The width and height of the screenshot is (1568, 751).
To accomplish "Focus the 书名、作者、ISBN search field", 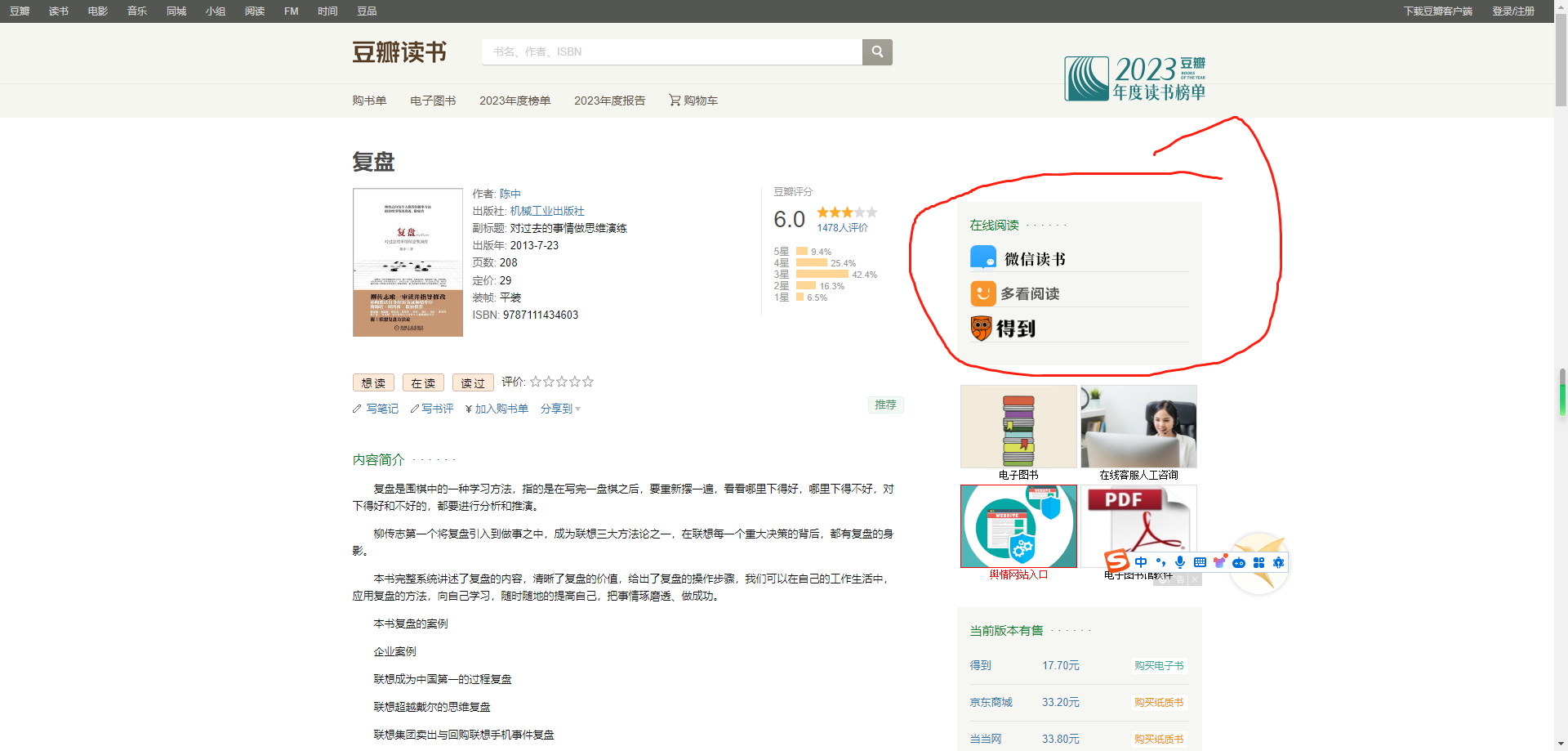I will pos(672,51).
